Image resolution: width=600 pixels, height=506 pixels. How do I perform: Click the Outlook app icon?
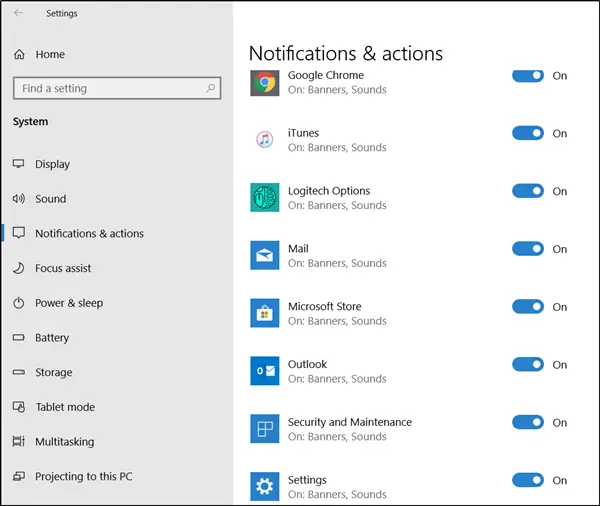coord(264,371)
